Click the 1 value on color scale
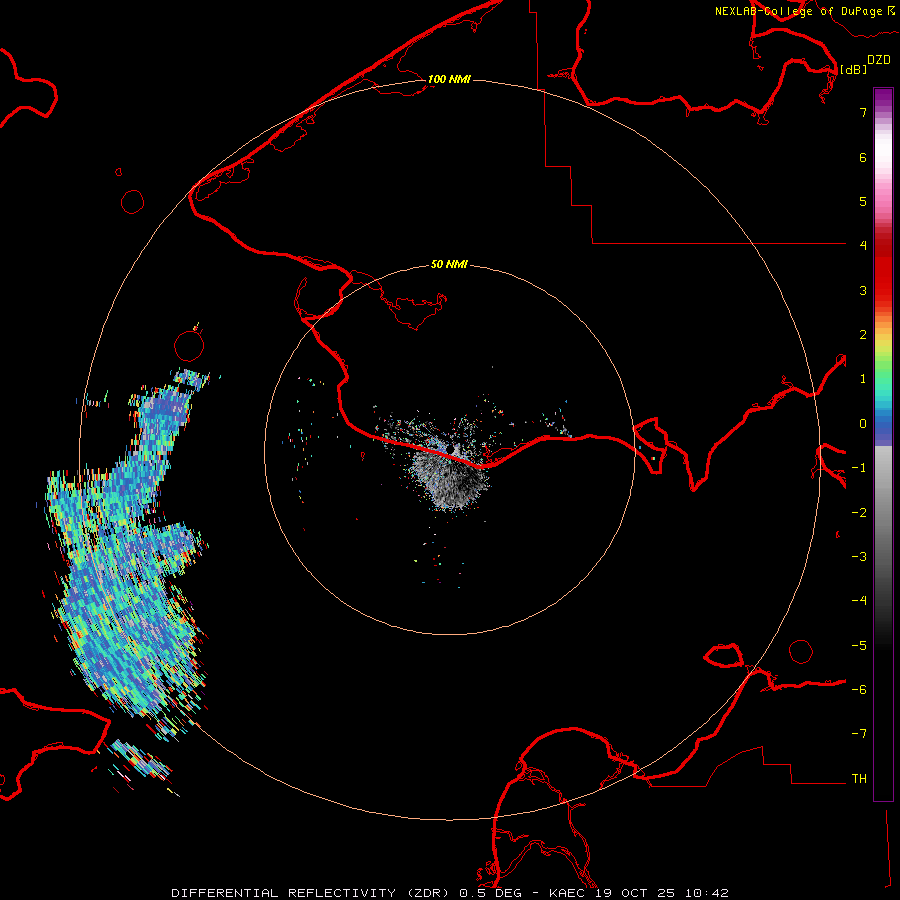900x900 pixels. [x=863, y=379]
